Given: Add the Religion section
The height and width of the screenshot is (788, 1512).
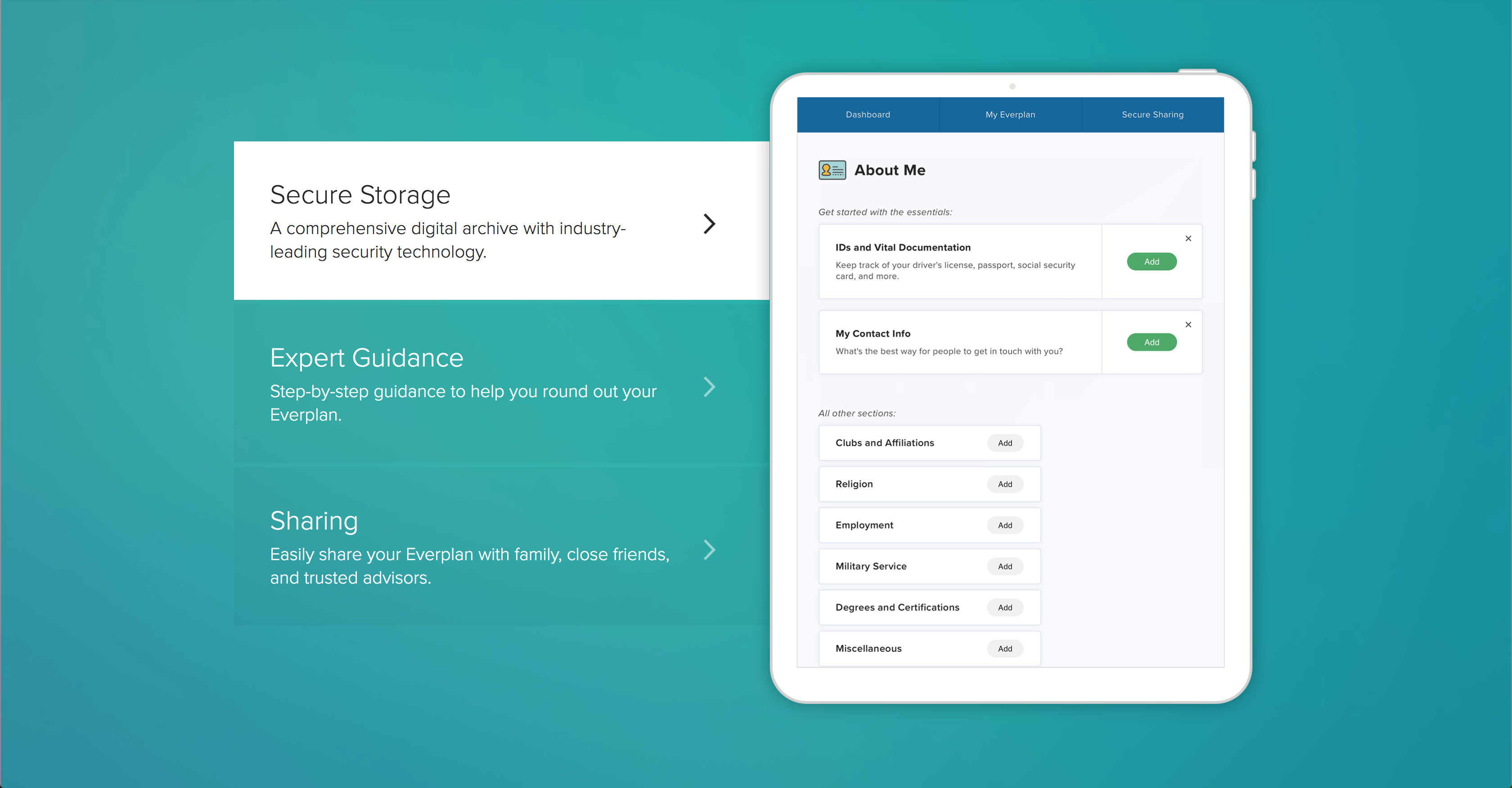Looking at the screenshot, I should click(1005, 485).
